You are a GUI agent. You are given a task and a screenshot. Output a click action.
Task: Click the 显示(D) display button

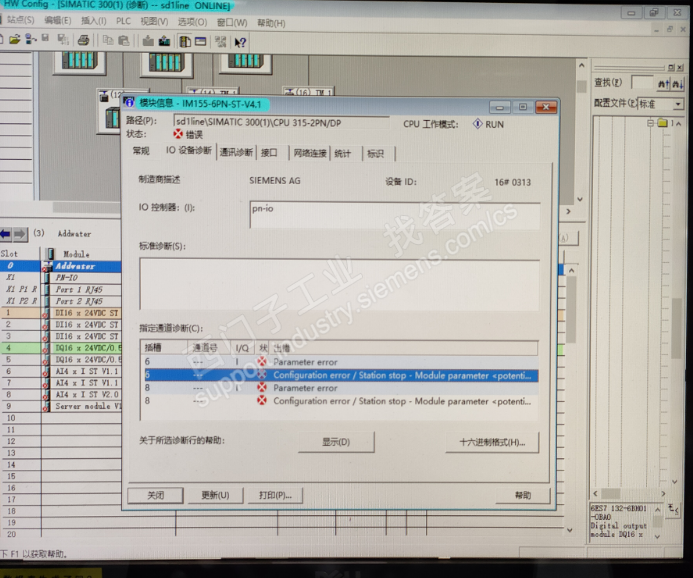336,442
